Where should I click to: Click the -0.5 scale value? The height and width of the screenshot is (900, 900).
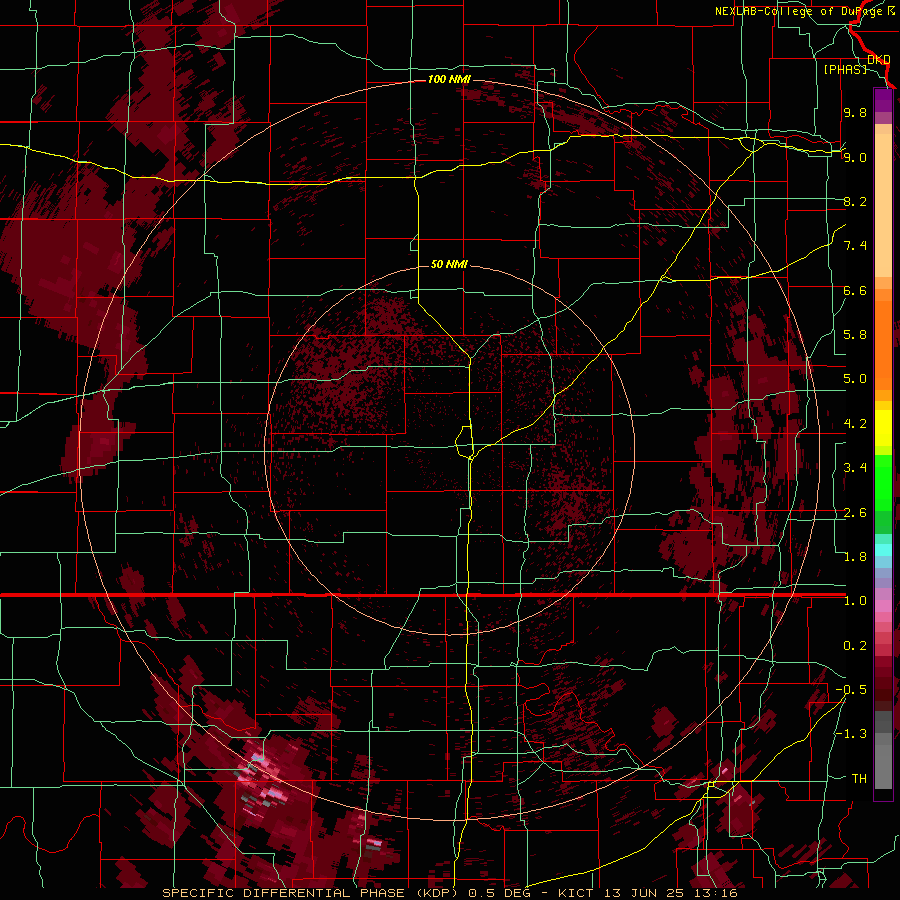click(x=851, y=690)
